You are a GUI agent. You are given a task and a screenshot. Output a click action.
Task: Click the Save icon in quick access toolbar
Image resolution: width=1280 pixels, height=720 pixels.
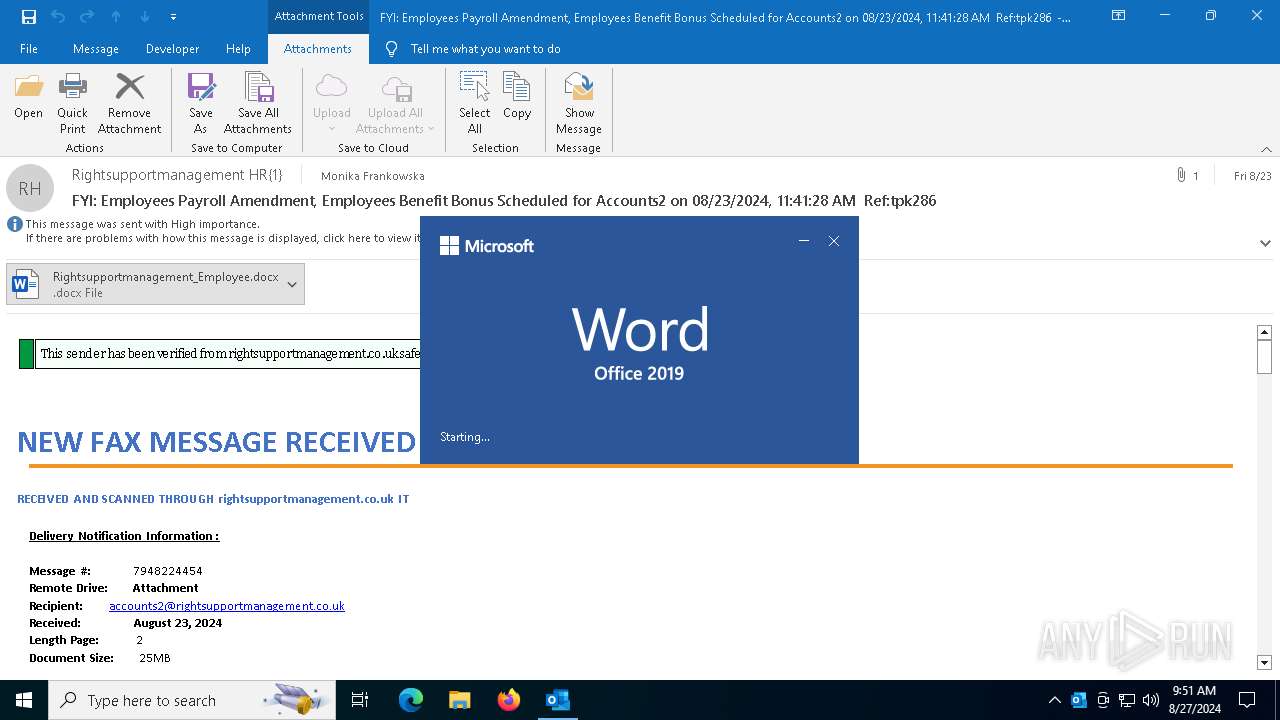(x=28, y=17)
